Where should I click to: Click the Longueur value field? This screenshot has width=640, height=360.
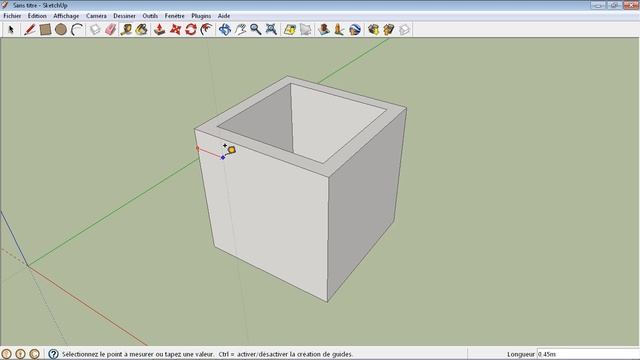pos(588,354)
